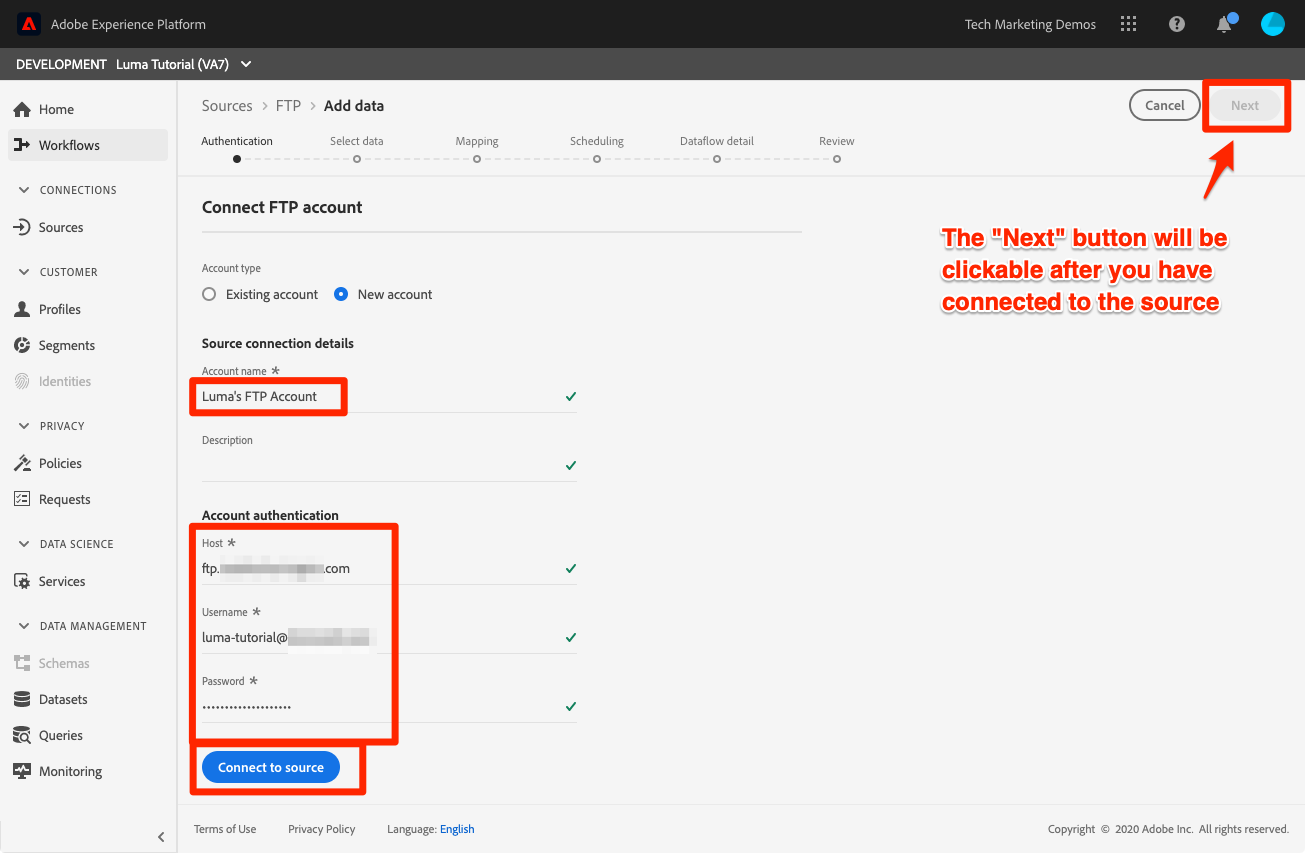The height and width of the screenshot is (853, 1305).
Task: Open the user profile avatar
Action: (x=1273, y=24)
